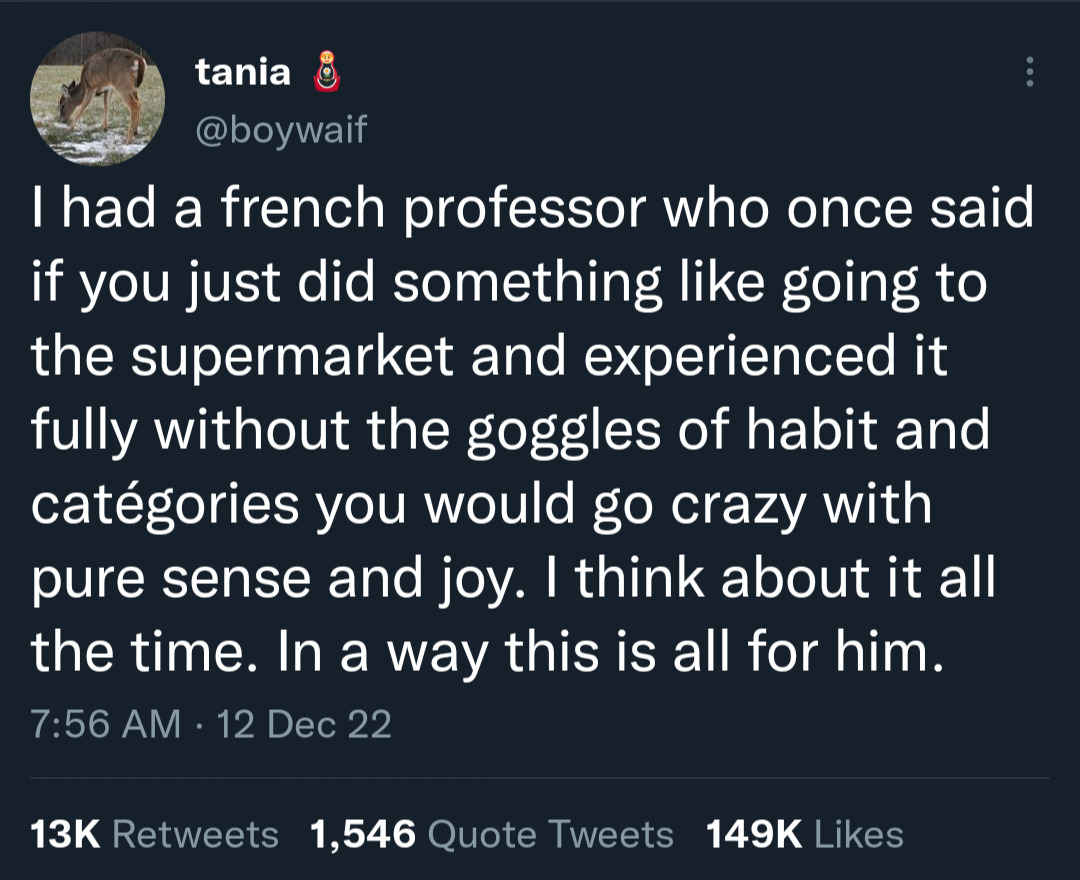The width and height of the screenshot is (1080, 880).
Task: Open the three-dot more options menu
Action: click(x=1029, y=72)
